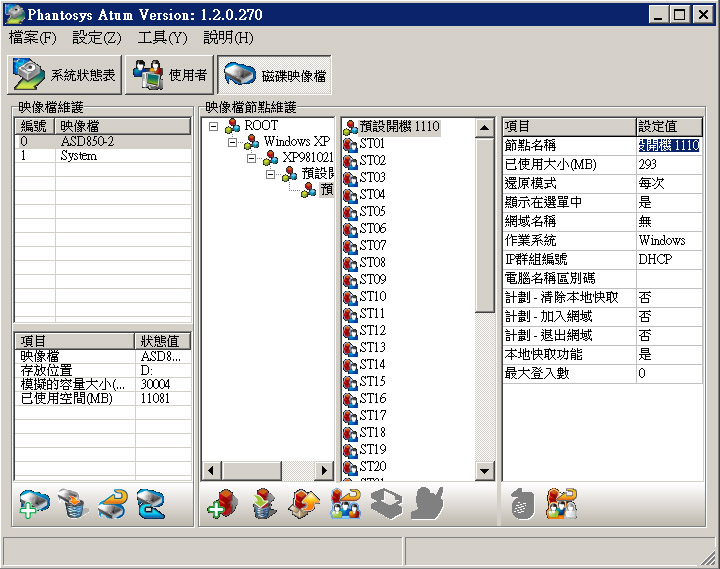Open the 設定(Z) menu

(97, 38)
